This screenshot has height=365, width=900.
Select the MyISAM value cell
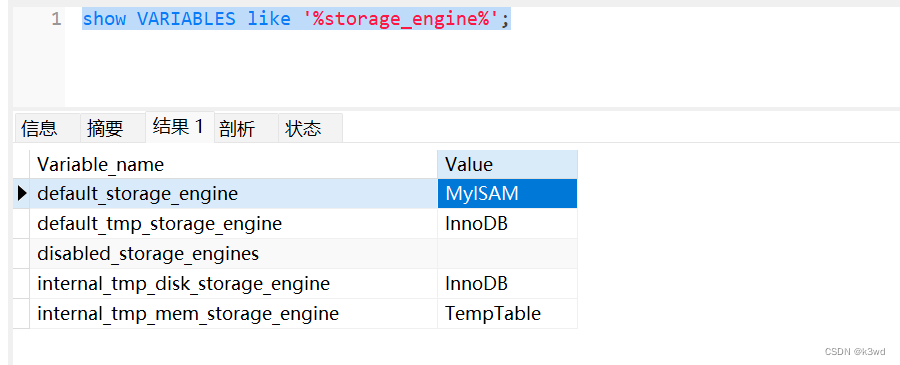tap(507, 193)
